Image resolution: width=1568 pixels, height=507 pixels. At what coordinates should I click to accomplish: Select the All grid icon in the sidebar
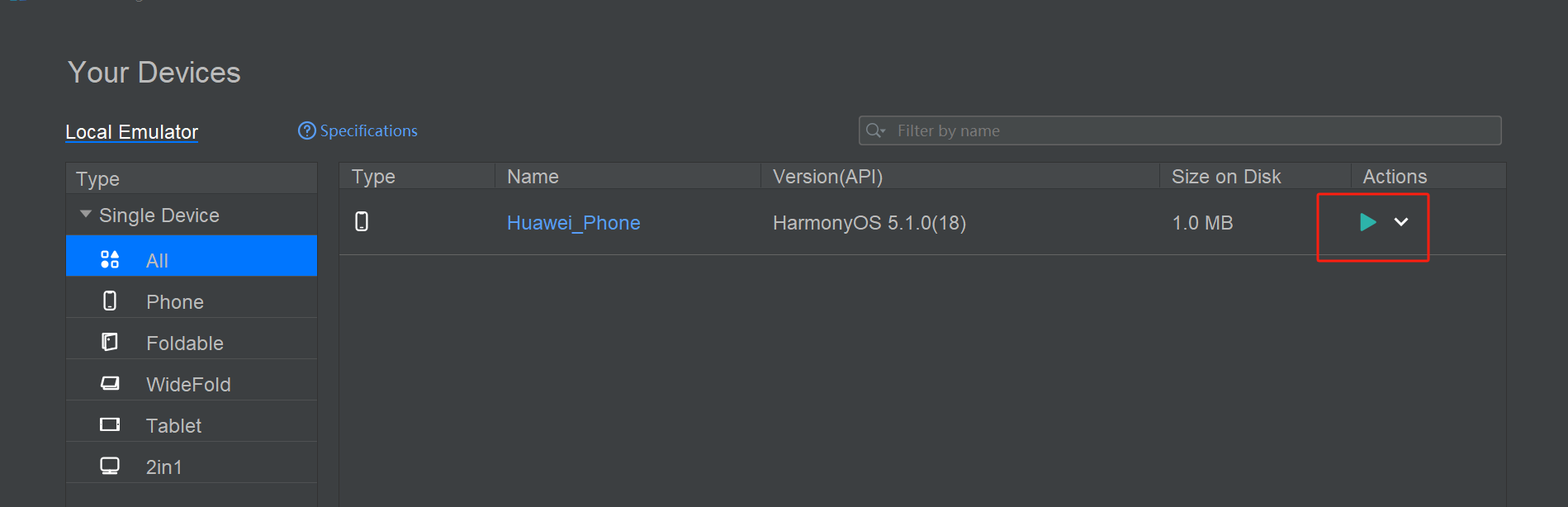110,259
